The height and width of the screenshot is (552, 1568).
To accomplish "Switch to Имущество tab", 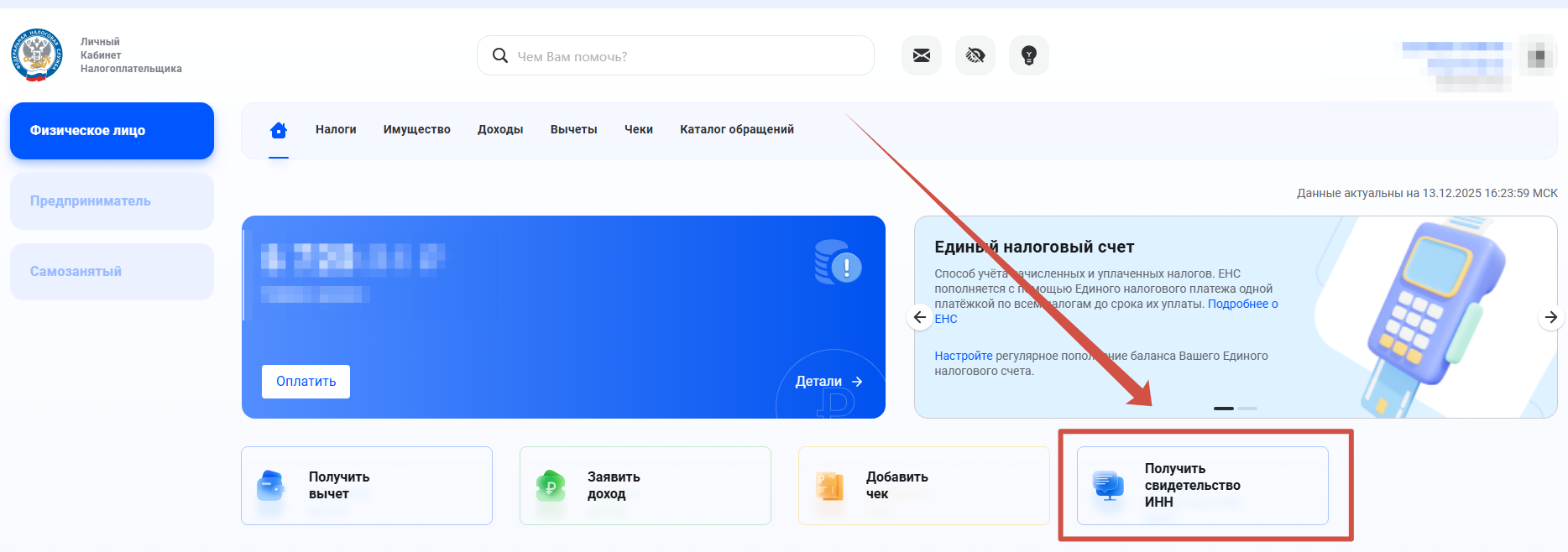I will click(x=416, y=129).
